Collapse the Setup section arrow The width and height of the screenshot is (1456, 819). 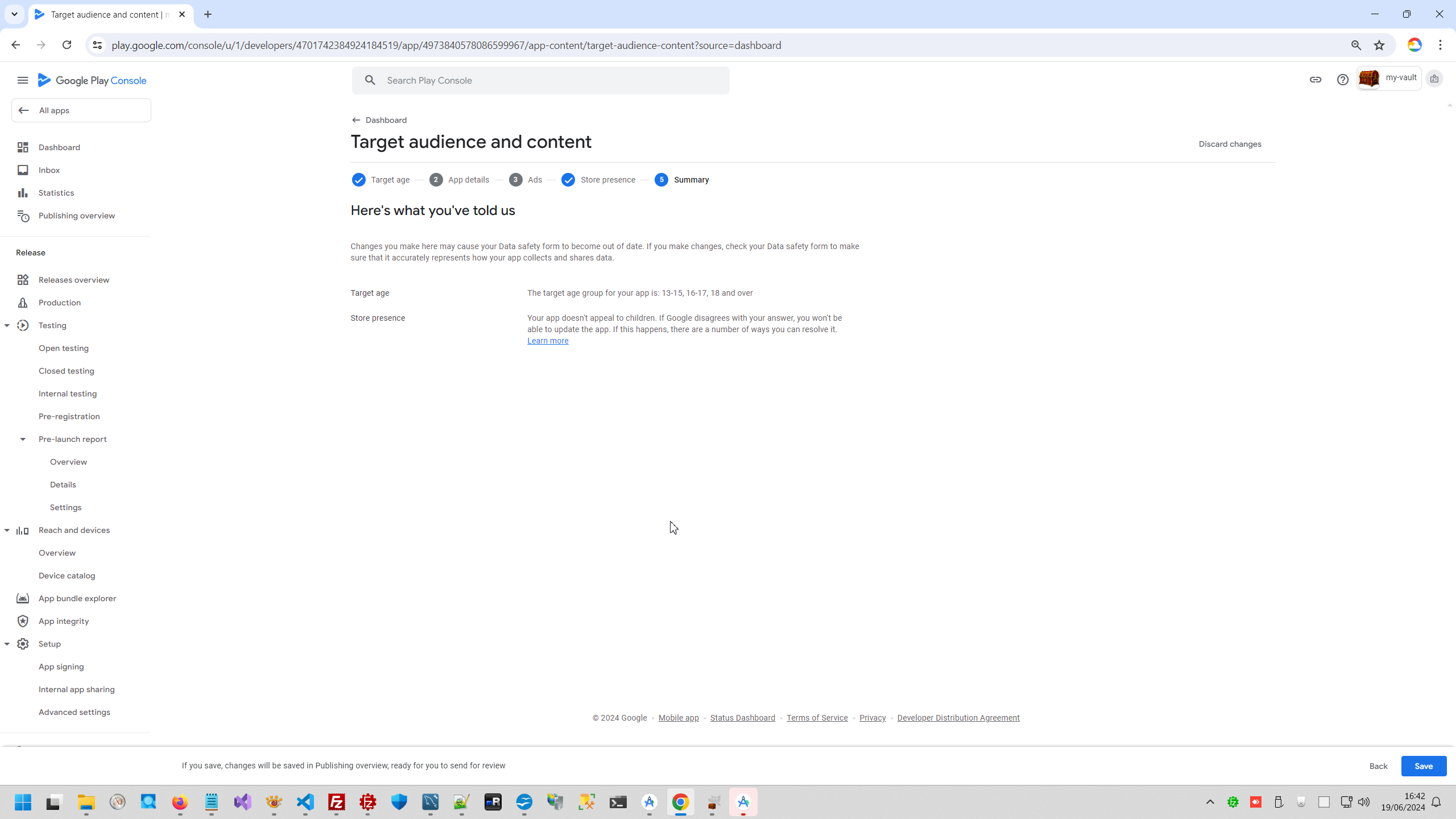point(7,644)
